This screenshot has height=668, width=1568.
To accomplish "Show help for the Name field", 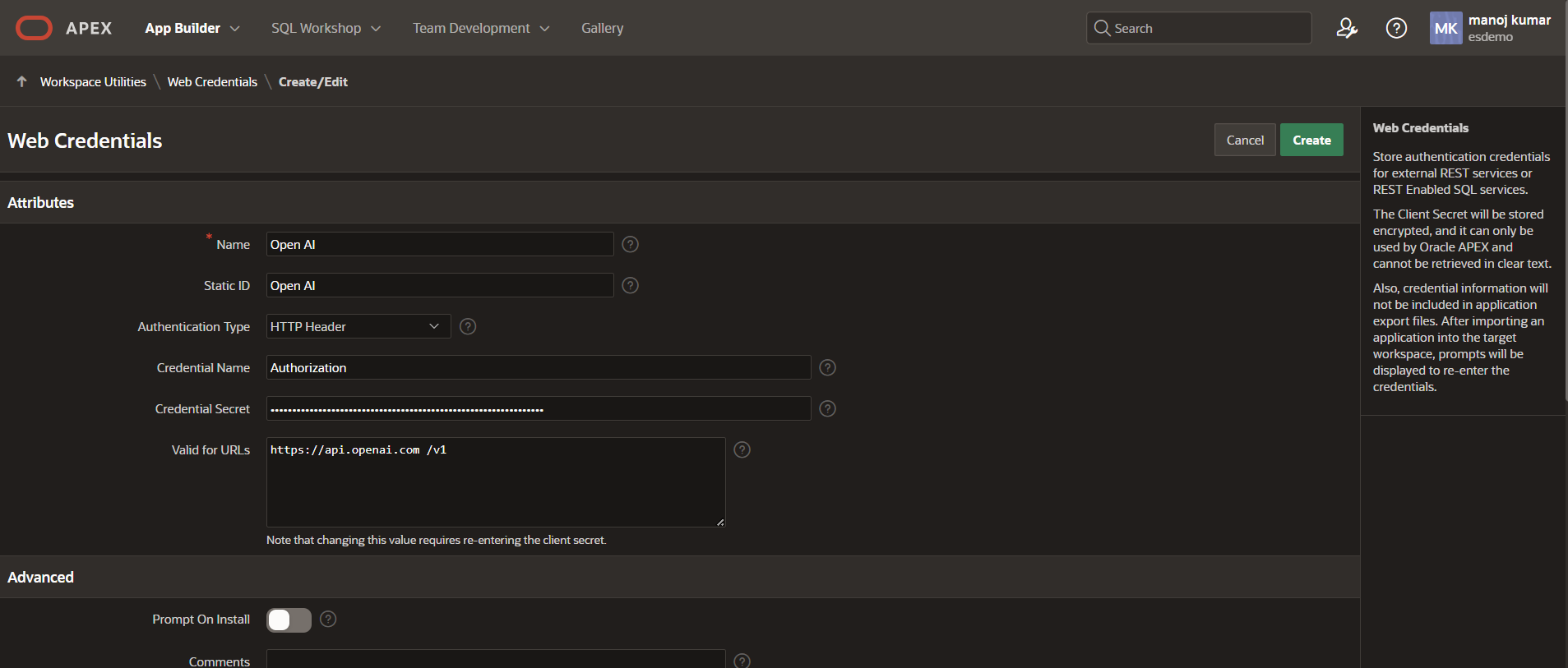I will click(630, 244).
